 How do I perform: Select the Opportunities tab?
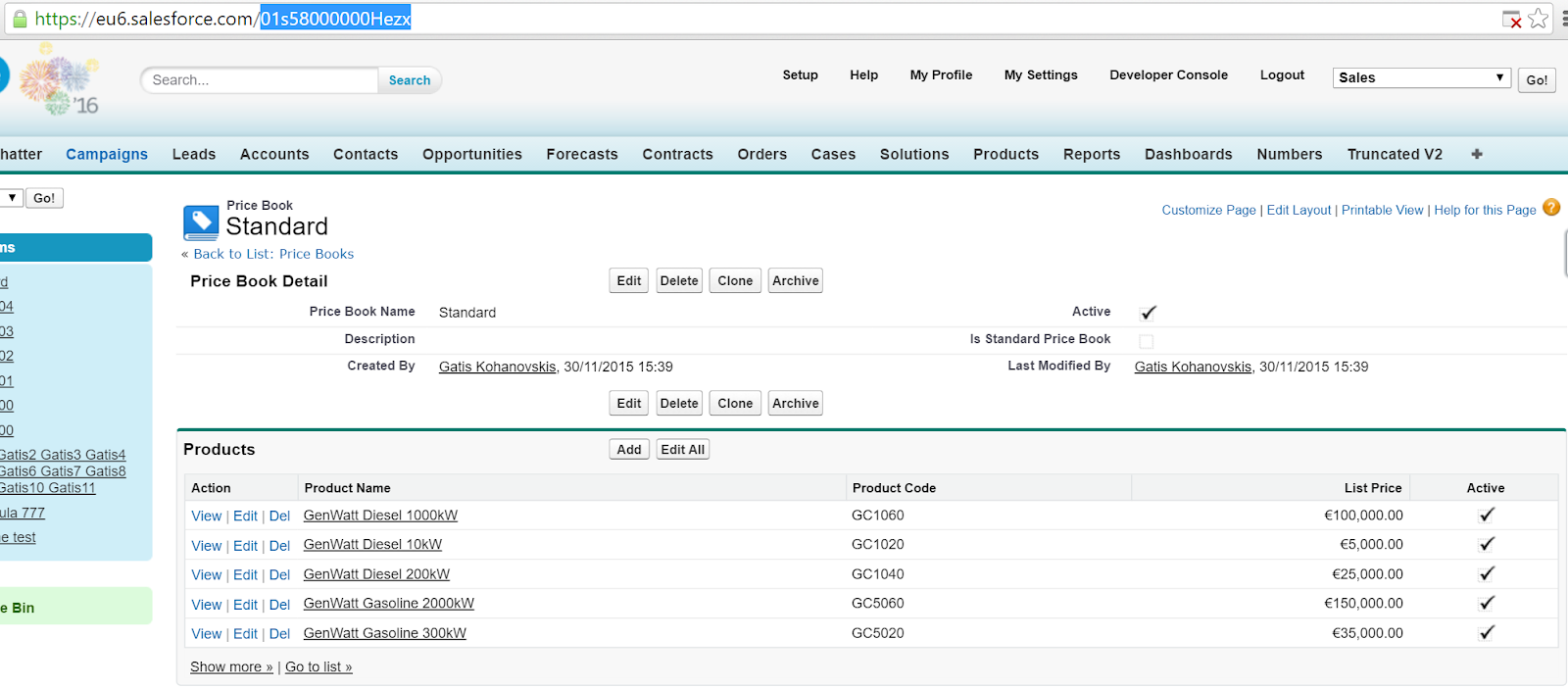point(472,154)
